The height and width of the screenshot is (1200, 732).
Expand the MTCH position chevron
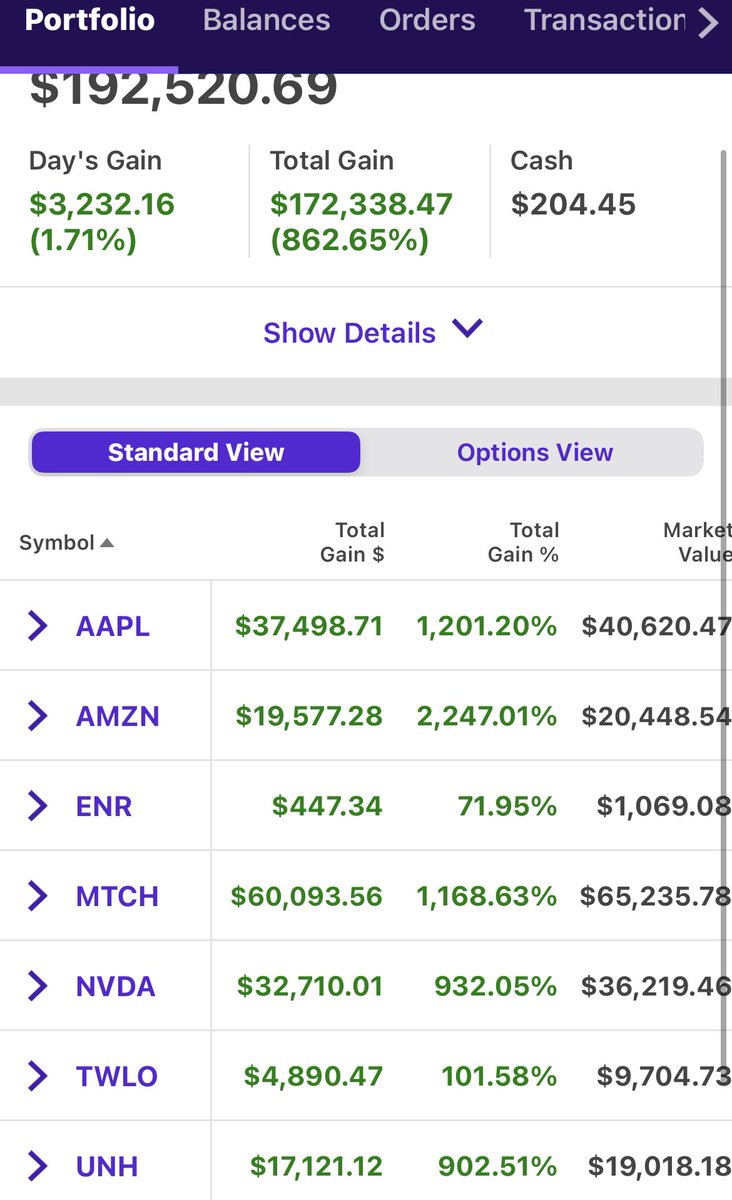click(x=37, y=896)
